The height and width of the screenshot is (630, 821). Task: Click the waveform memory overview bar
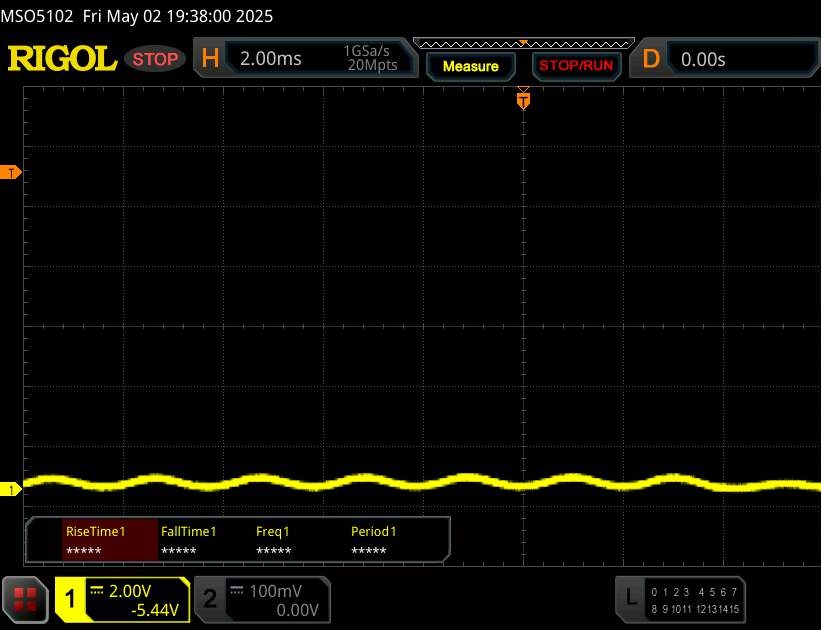524,44
